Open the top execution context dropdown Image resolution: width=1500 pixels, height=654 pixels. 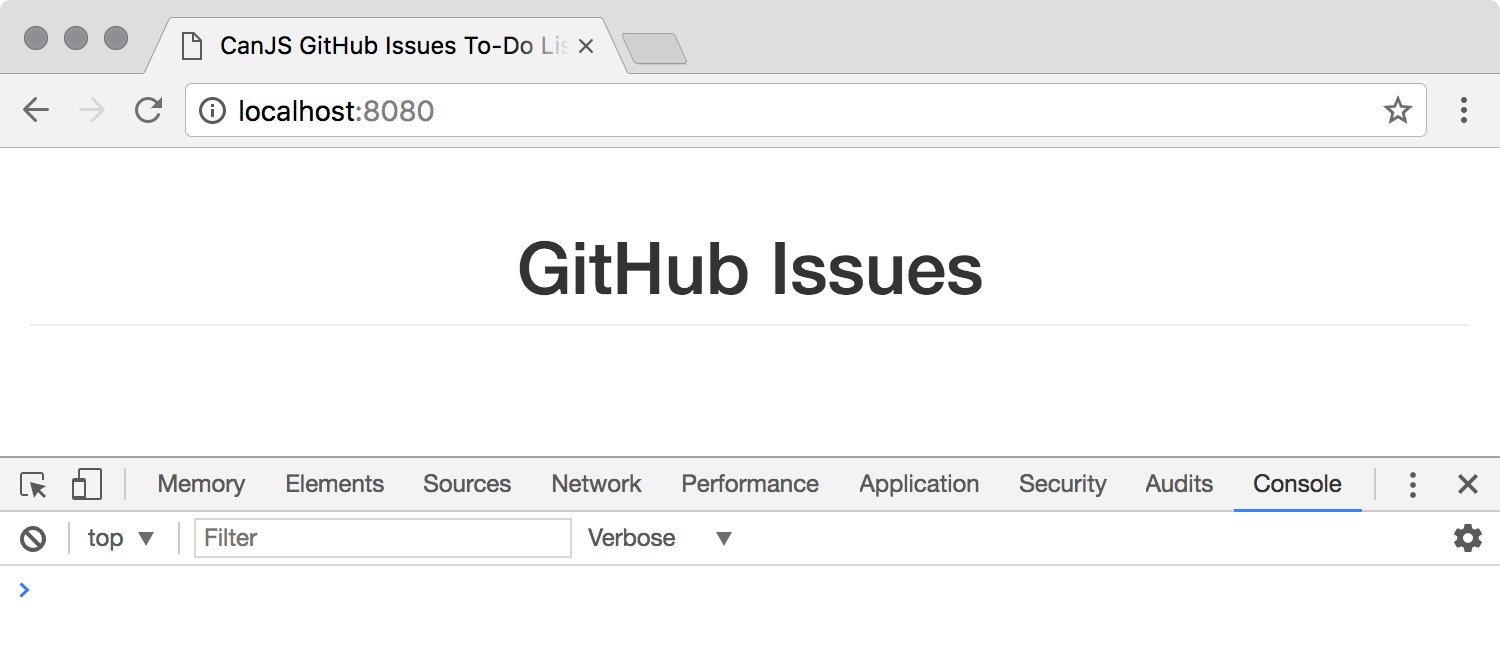(121, 538)
